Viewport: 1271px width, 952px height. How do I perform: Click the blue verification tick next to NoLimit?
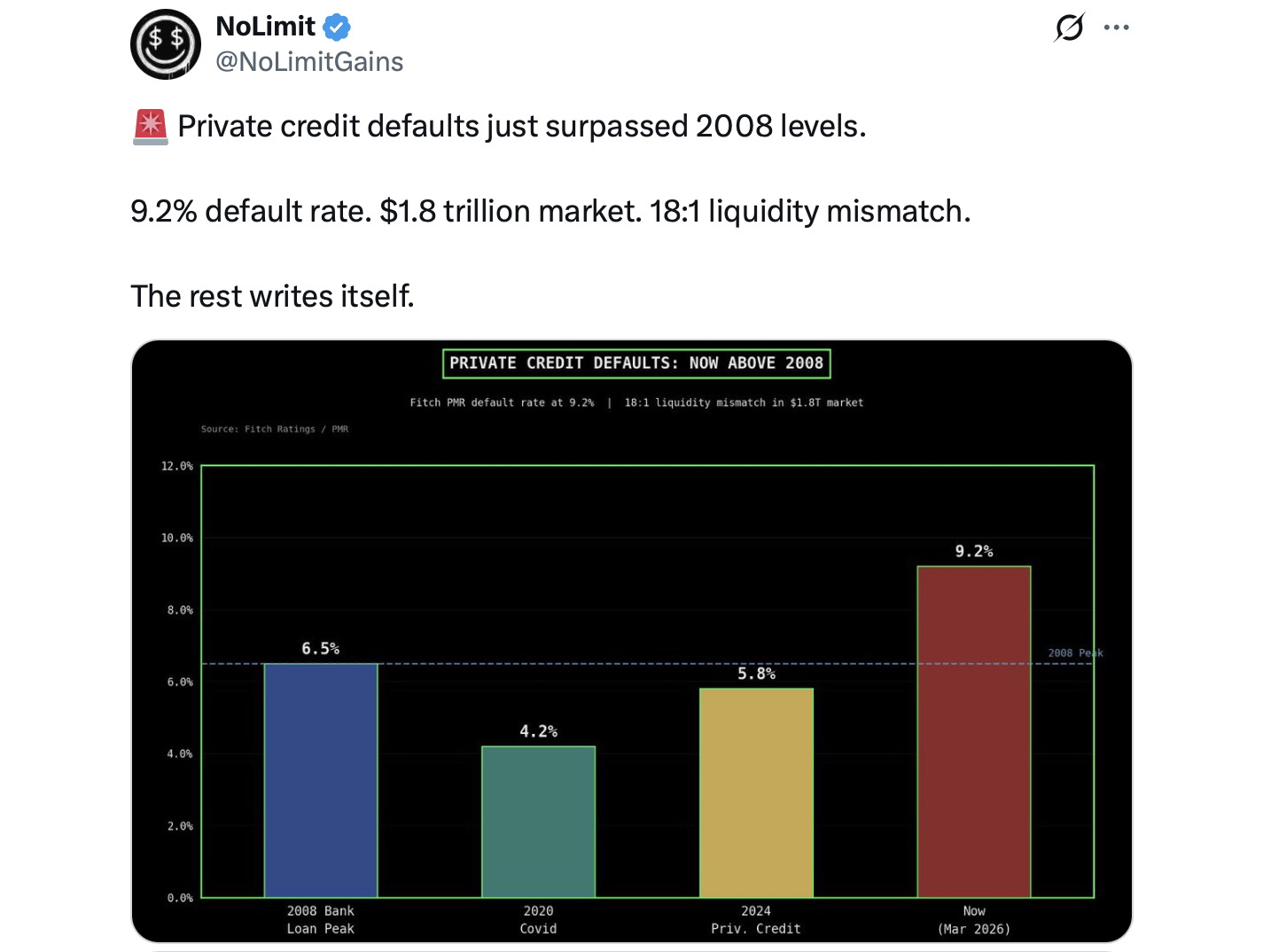pyautogui.click(x=334, y=27)
